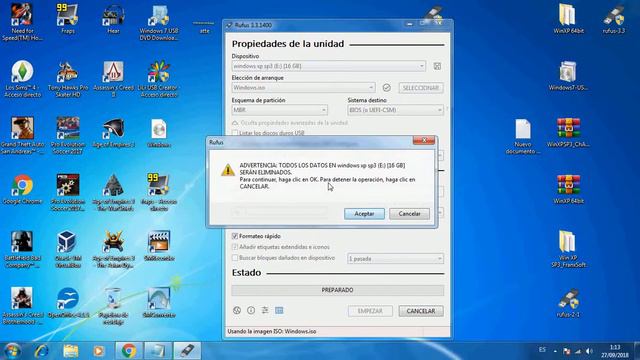Viewport: 640px width, 360px height.
Task: Open OpenOffice desktop shortcut
Action: tap(68, 302)
